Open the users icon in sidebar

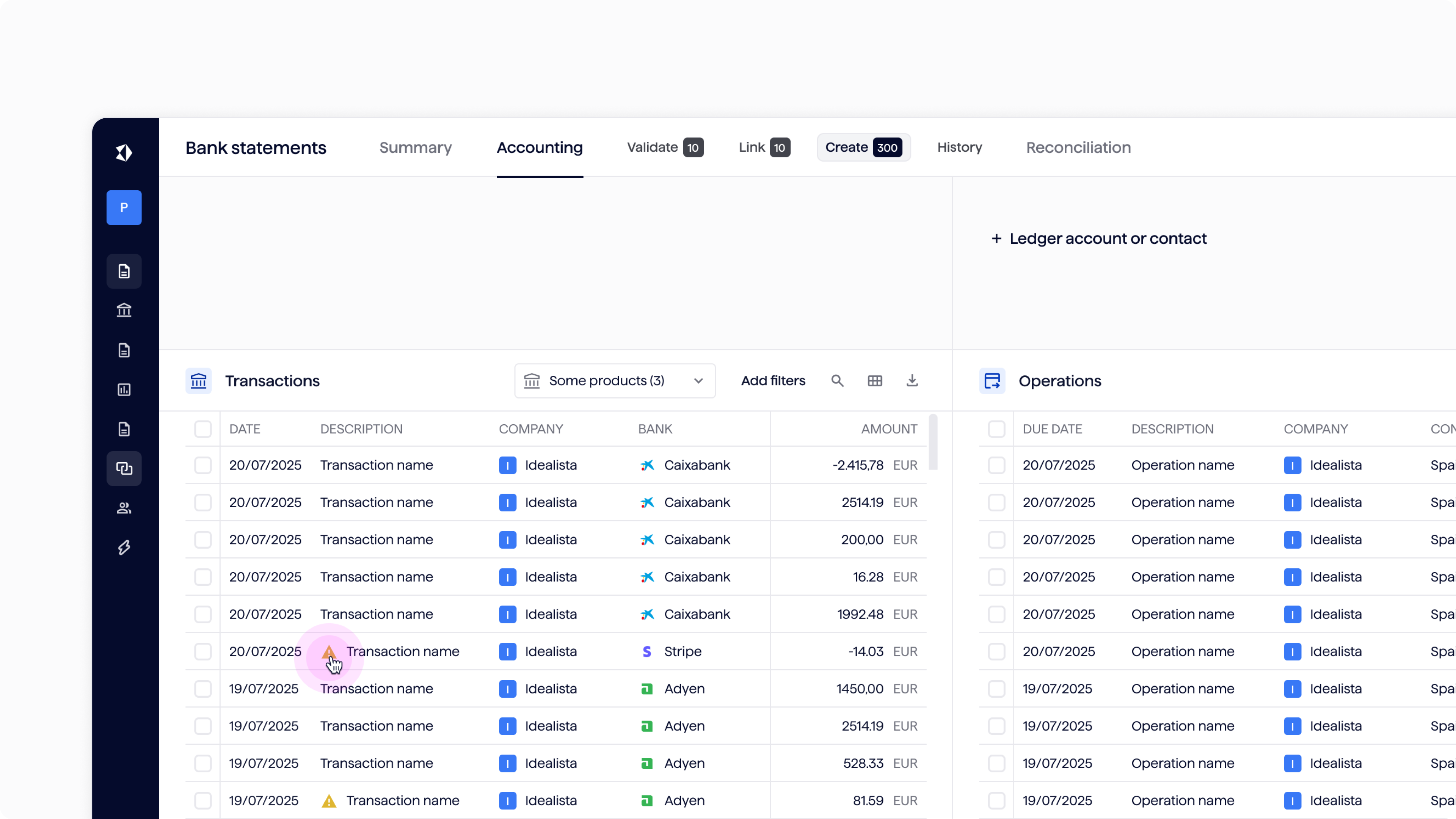[124, 508]
